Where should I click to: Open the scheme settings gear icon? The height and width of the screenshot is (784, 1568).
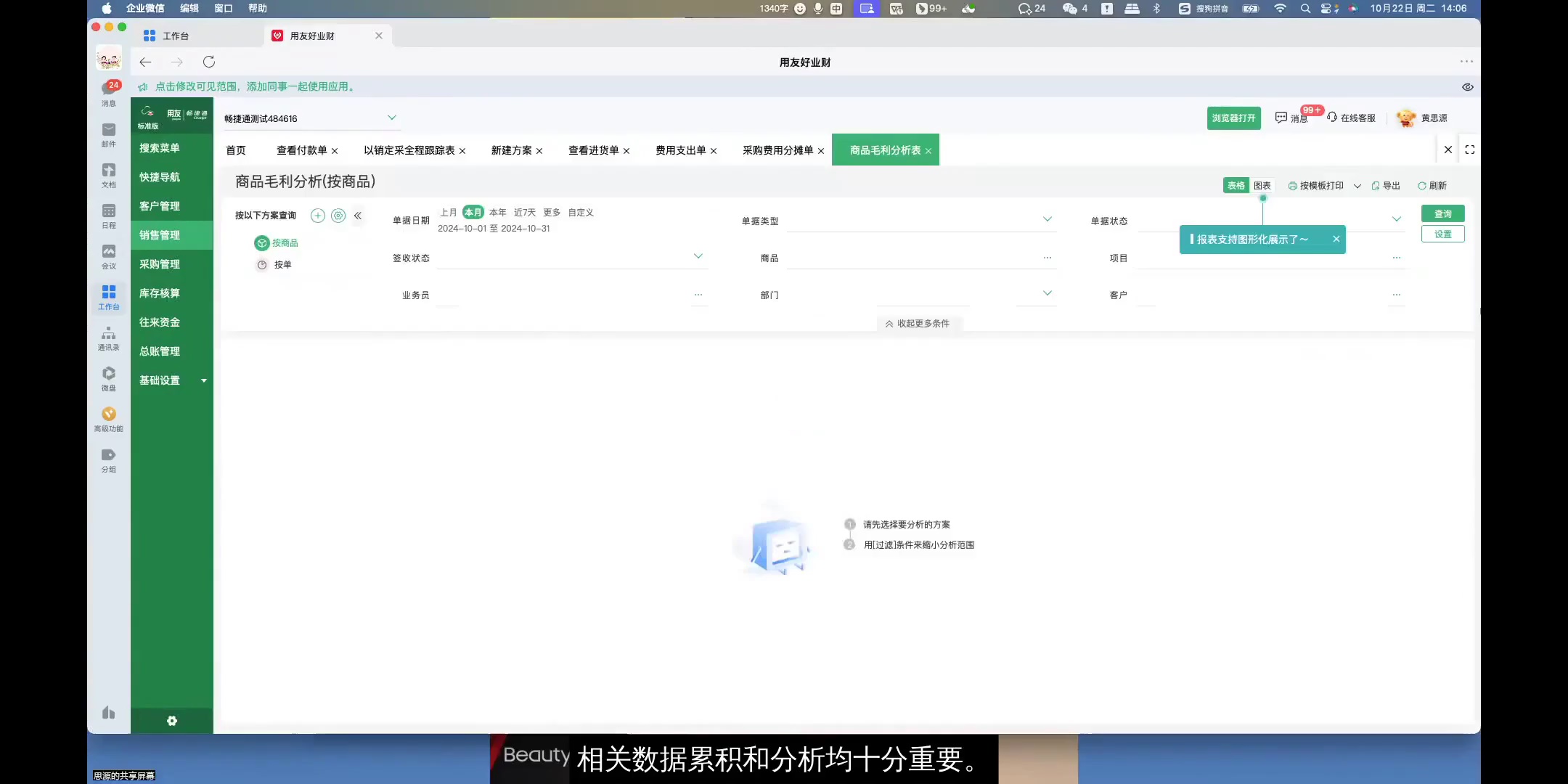tap(338, 215)
